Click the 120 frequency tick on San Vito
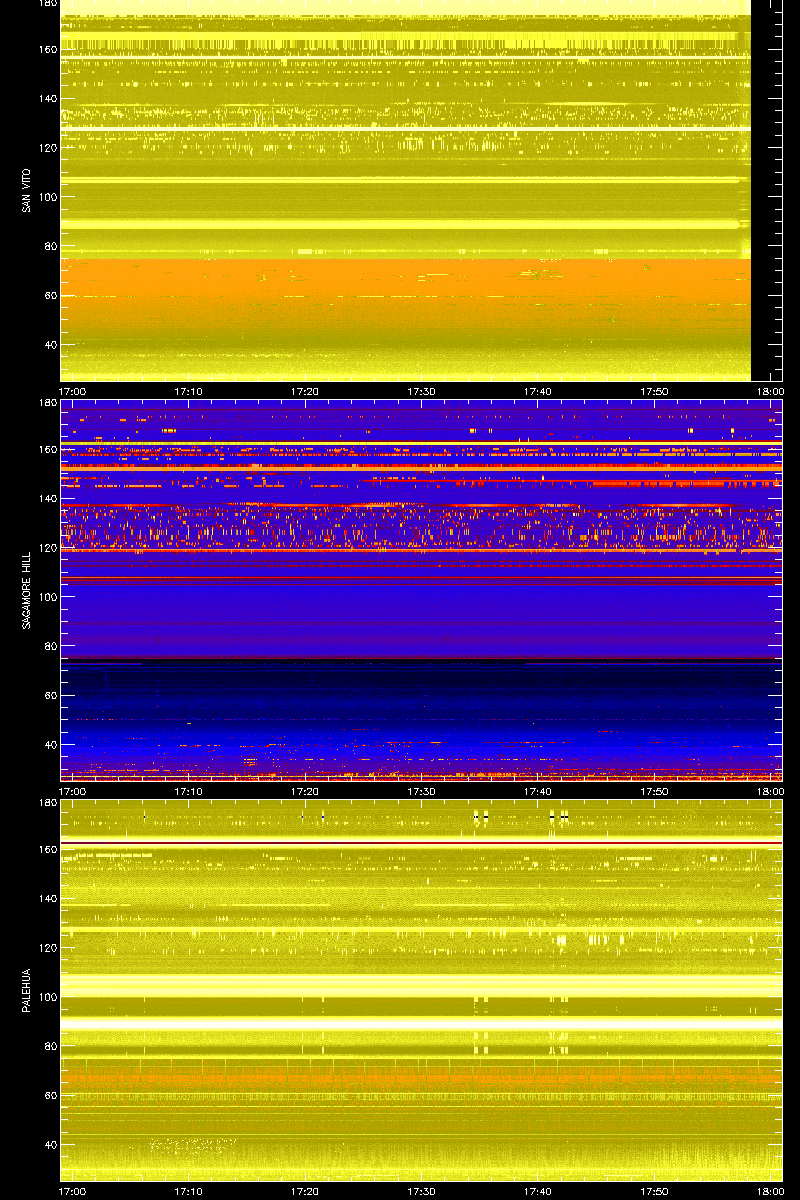 coord(47,148)
